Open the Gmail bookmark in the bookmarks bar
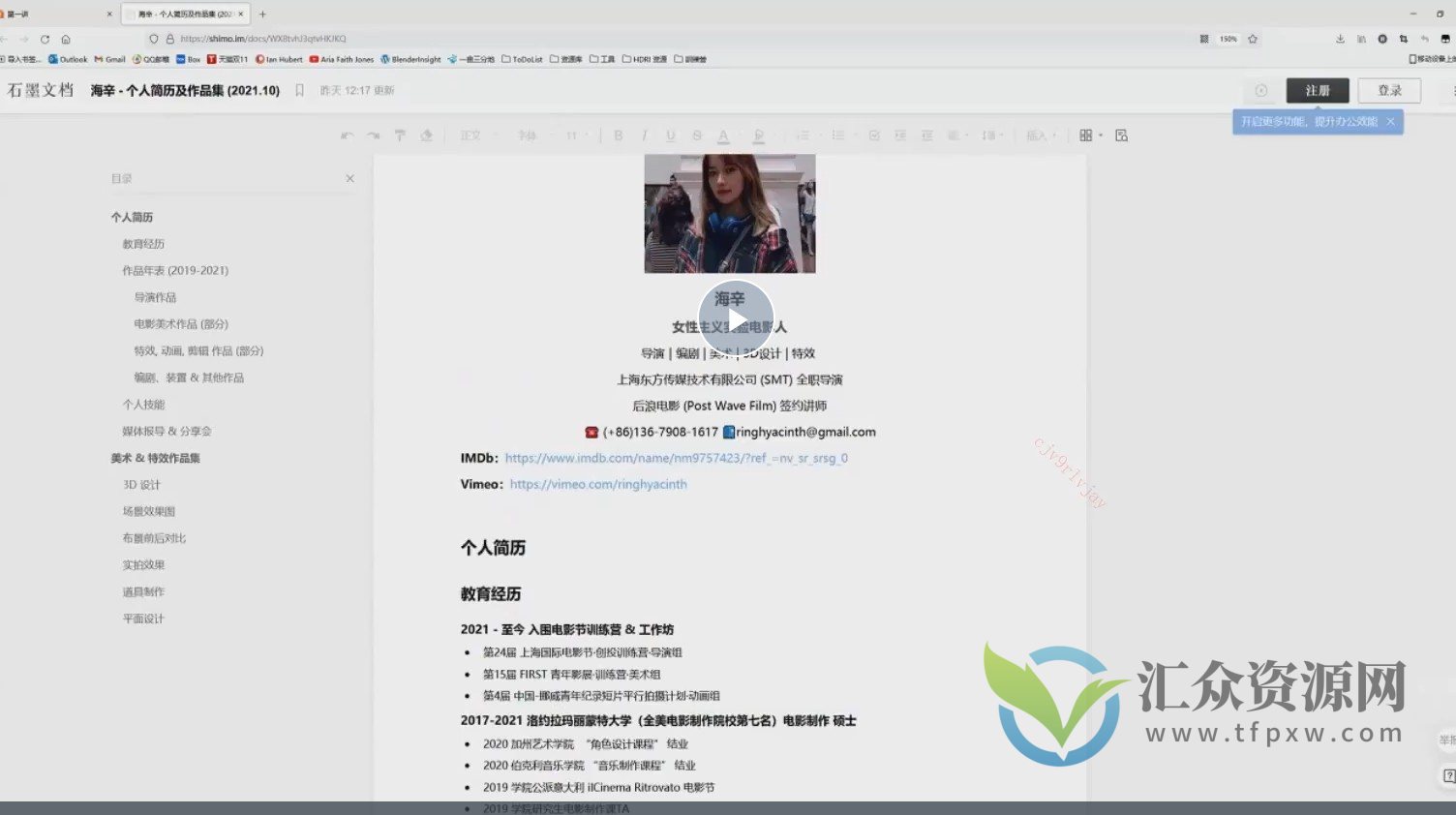The height and width of the screenshot is (815, 1456). (x=110, y=59)
